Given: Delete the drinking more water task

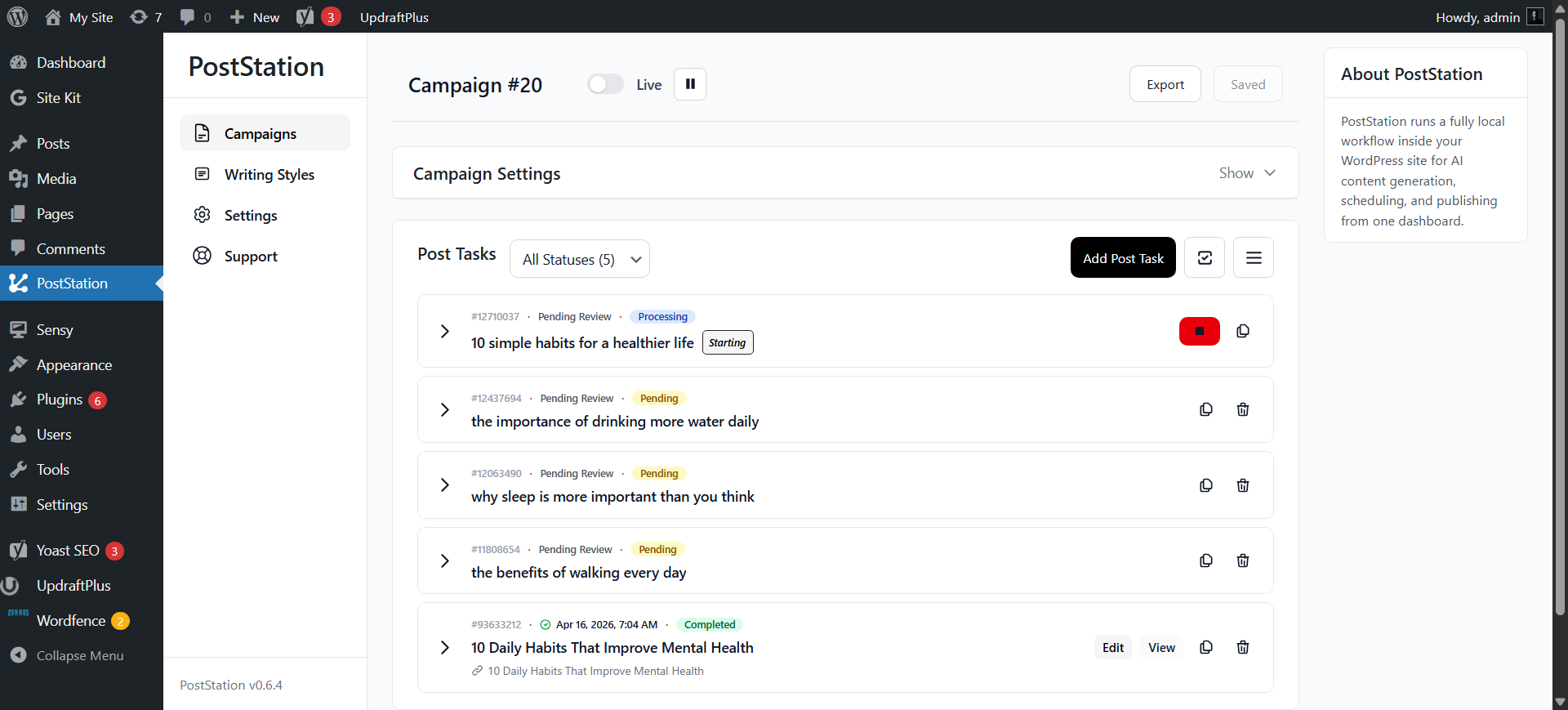Looking at the screenshot, I should pos(1243,409).
